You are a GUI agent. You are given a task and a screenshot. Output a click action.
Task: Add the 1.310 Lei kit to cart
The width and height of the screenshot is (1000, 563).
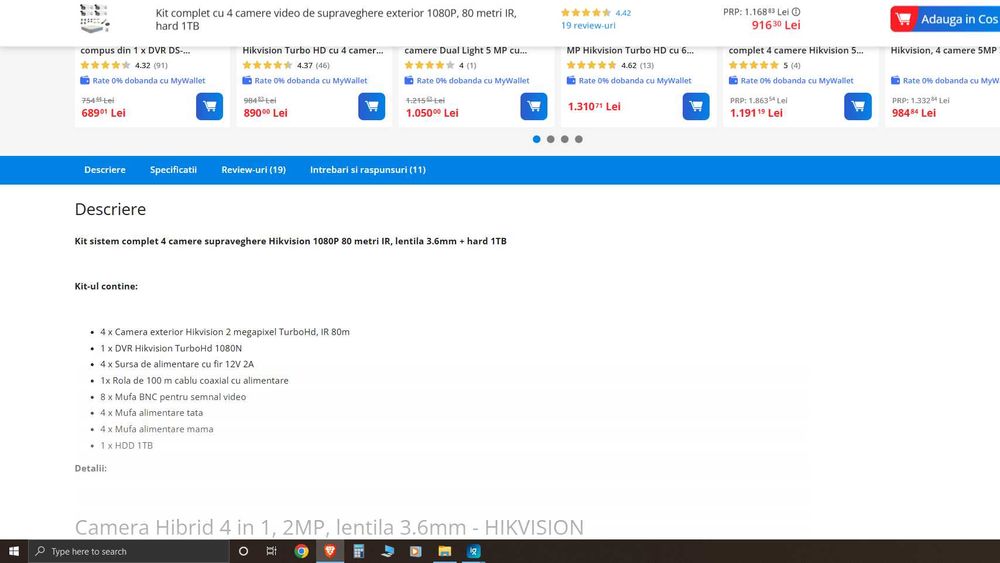696,106
